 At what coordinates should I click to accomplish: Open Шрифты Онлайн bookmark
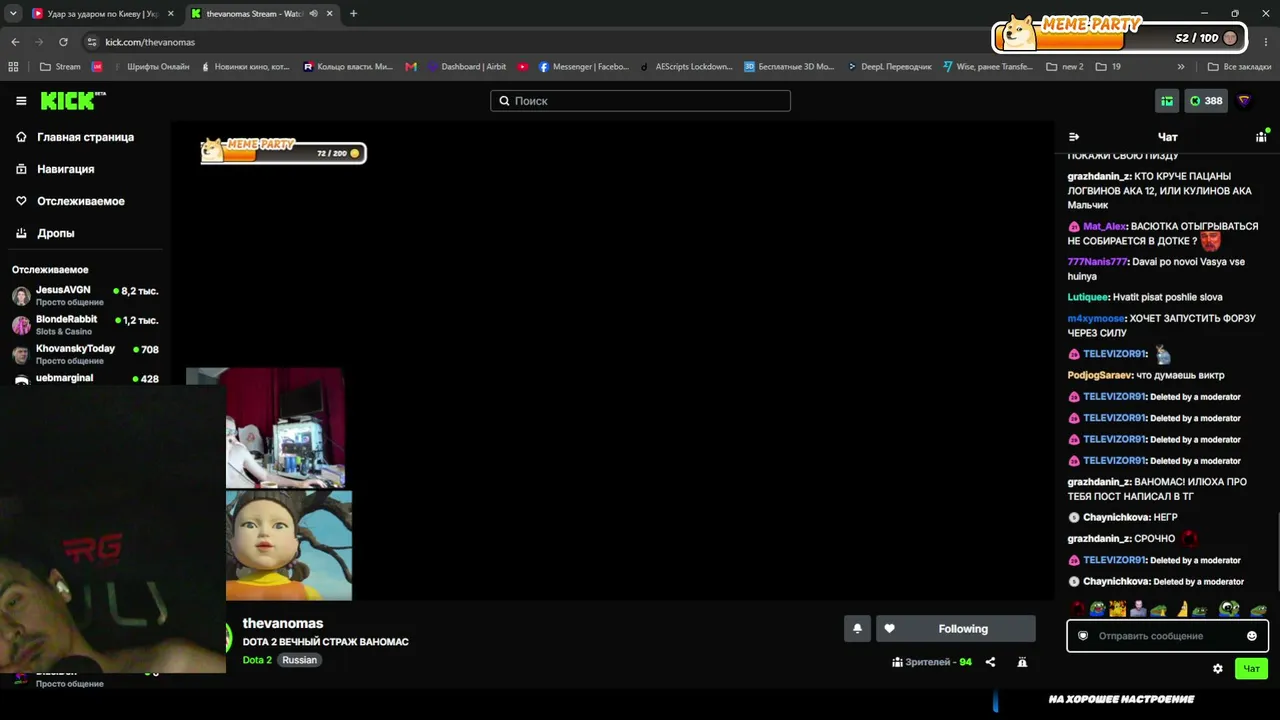150,67
